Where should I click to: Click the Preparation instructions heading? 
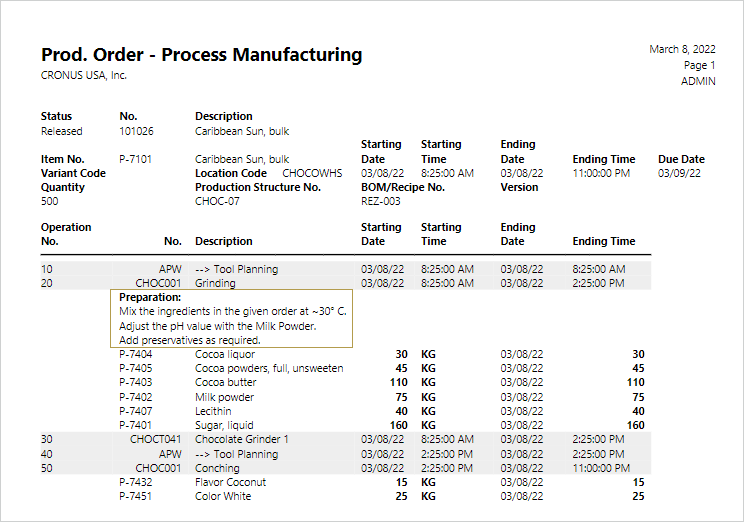pos(150,297)
